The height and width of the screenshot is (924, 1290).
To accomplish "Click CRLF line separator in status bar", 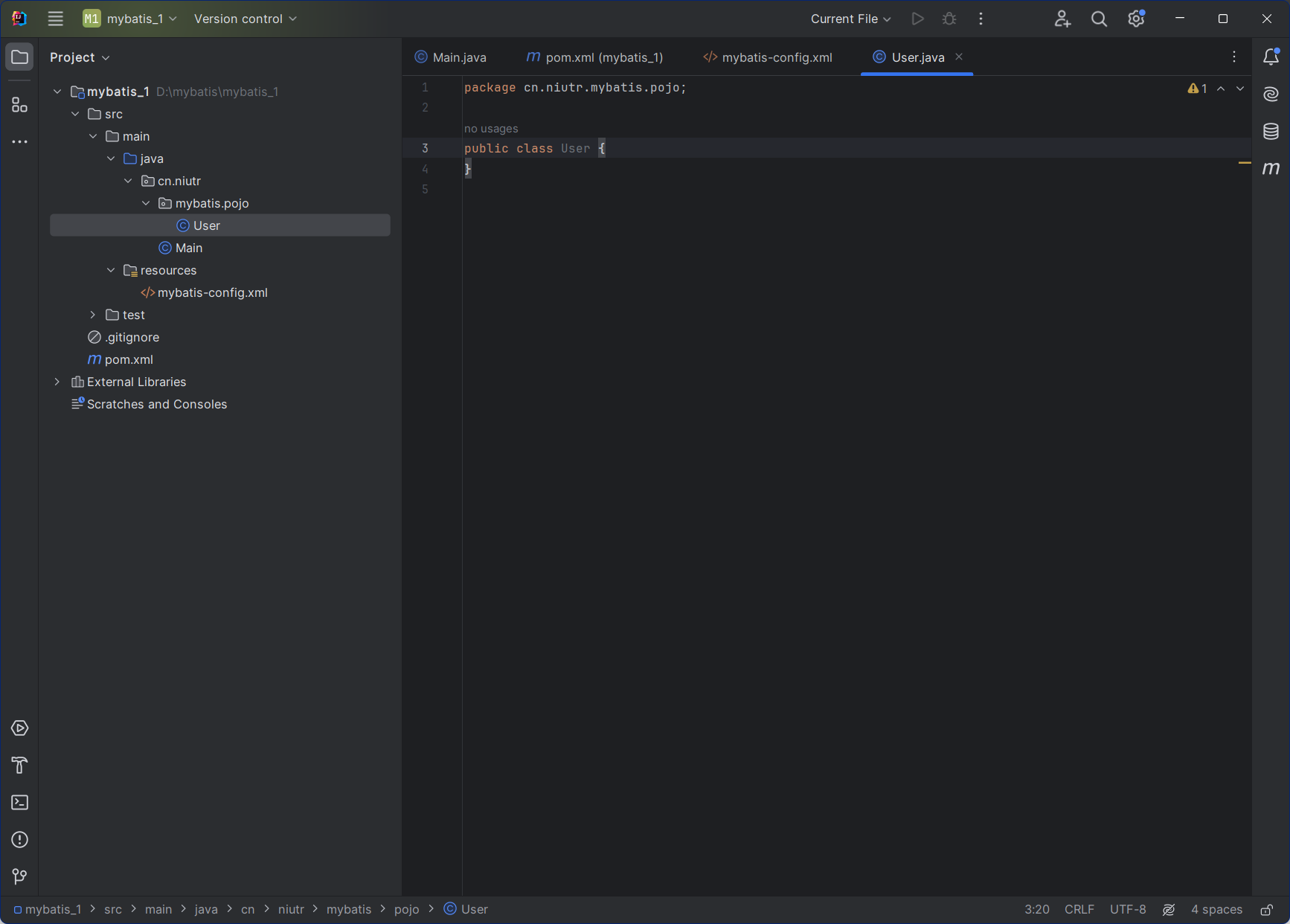I will [1079, 909].
